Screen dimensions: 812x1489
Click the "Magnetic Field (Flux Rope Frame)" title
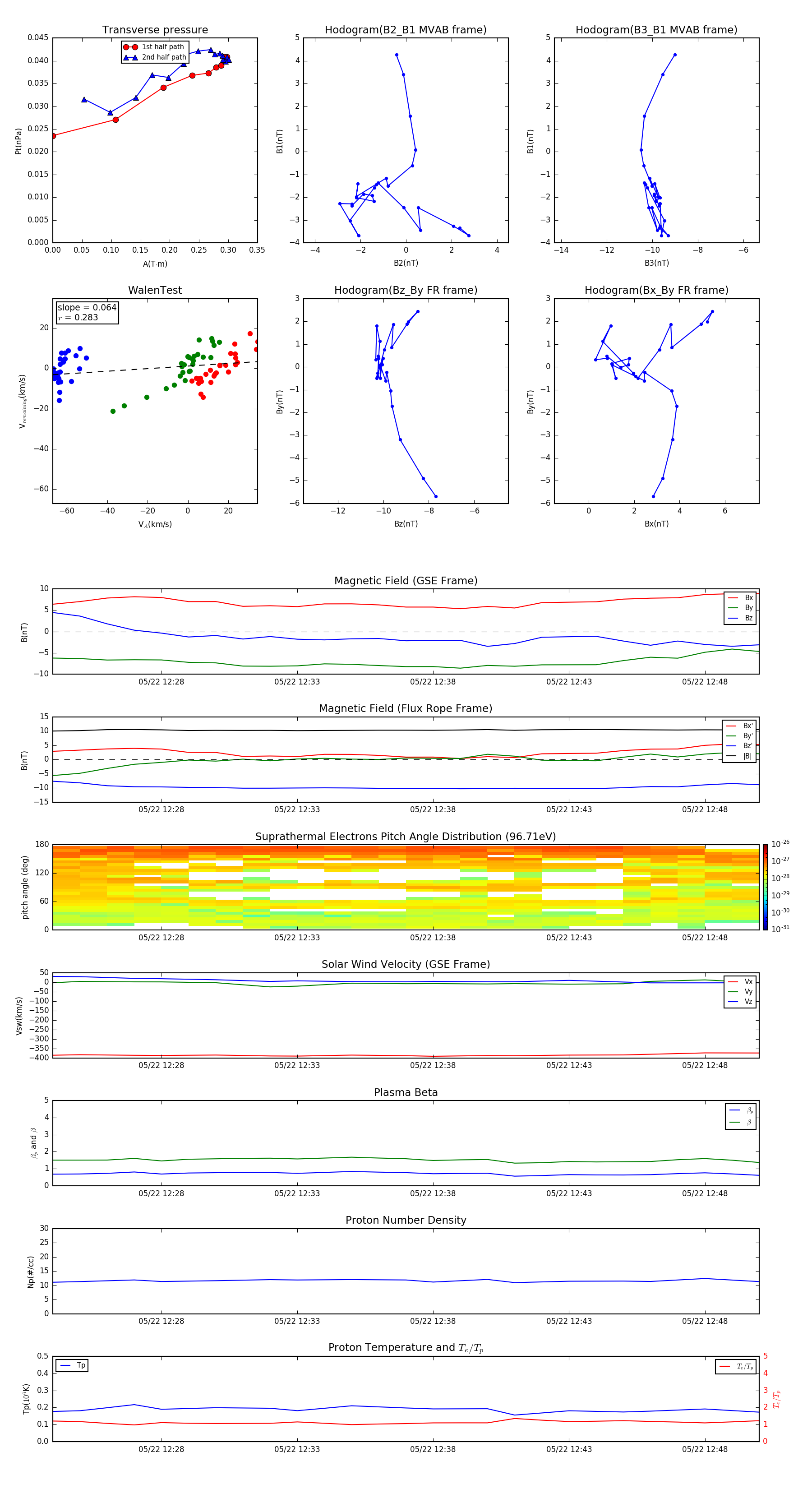tap(406, 709)
